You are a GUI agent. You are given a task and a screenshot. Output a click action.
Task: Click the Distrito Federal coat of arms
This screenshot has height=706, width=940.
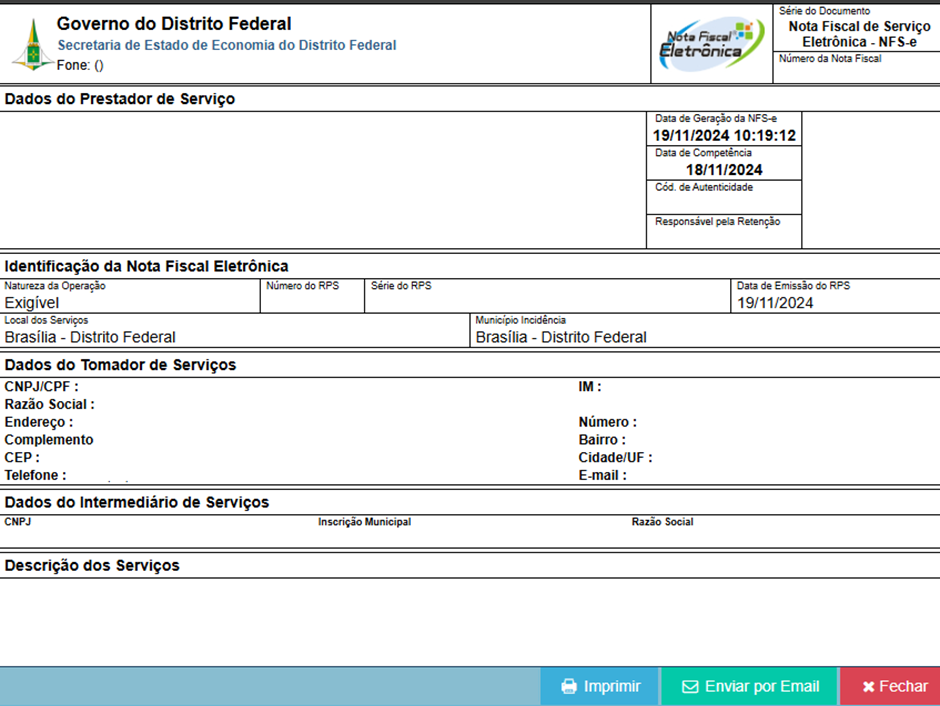click(x=32, y=44)
